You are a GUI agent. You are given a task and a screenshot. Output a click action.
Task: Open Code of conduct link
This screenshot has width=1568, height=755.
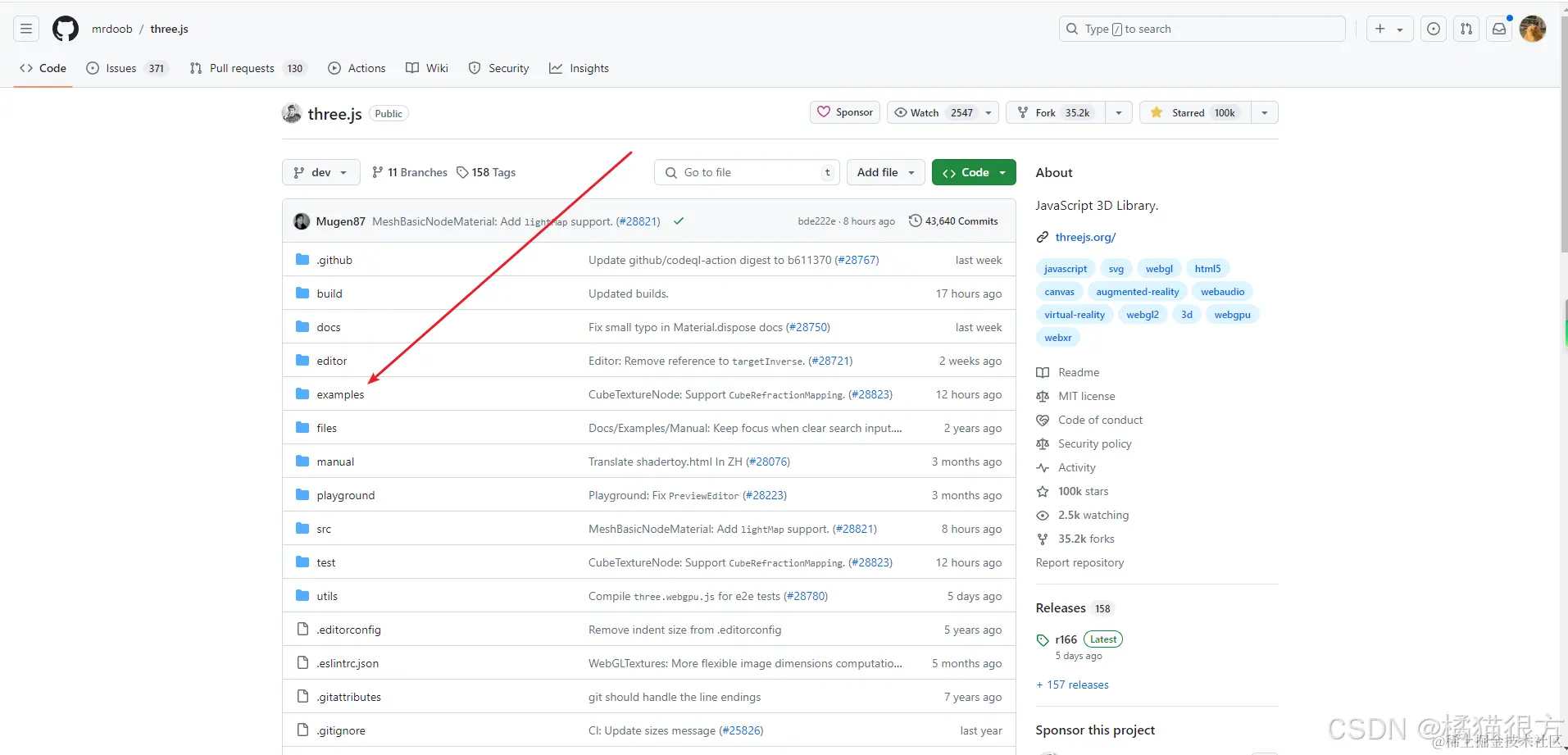pos(1100,420)
